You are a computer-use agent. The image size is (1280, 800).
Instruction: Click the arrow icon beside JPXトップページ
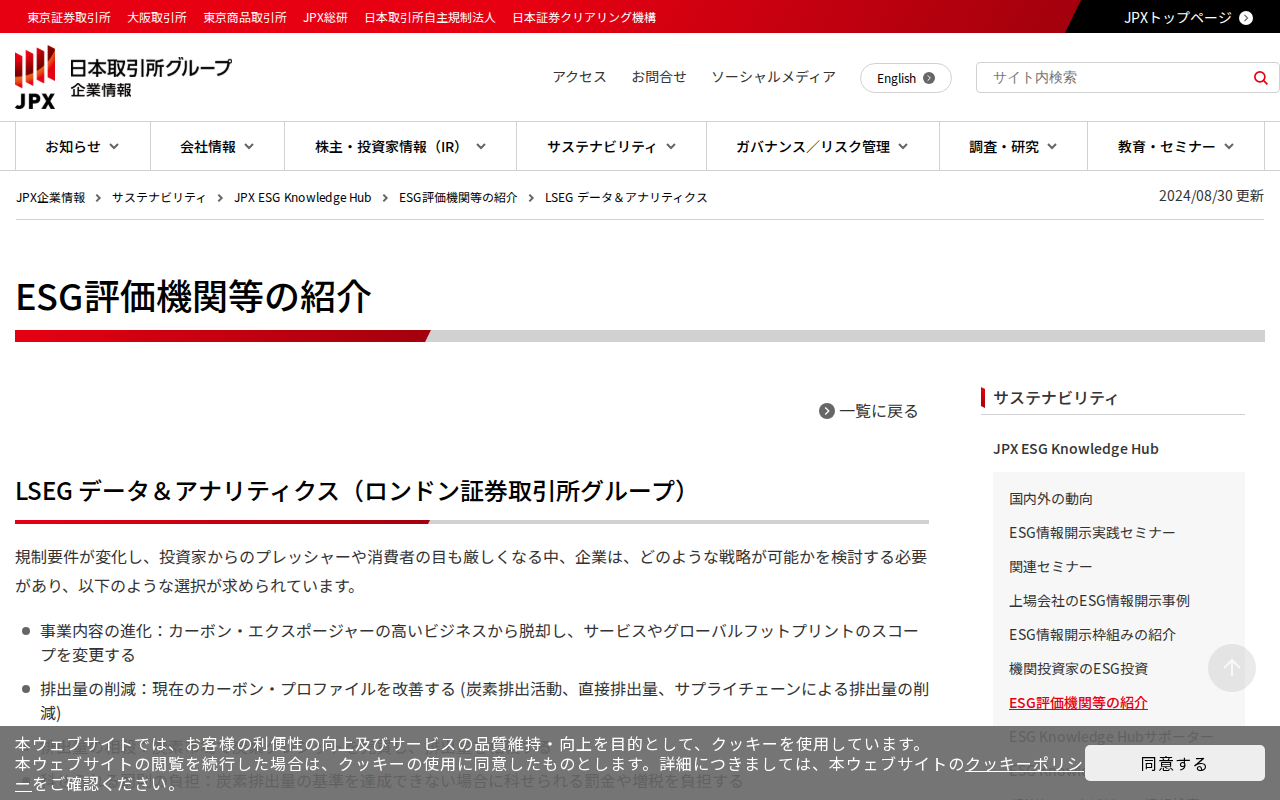tap(1246, 17)
